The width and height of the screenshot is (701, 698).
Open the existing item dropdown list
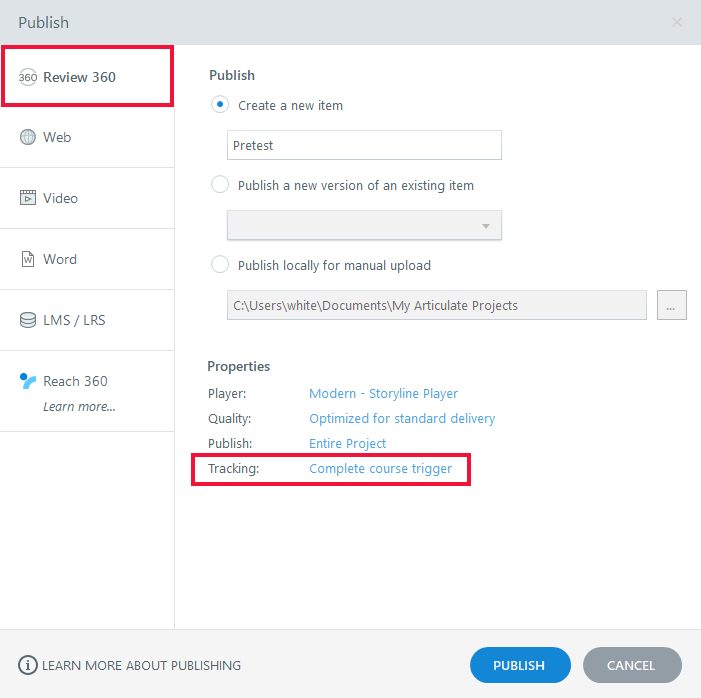click(x=364, y=225)
